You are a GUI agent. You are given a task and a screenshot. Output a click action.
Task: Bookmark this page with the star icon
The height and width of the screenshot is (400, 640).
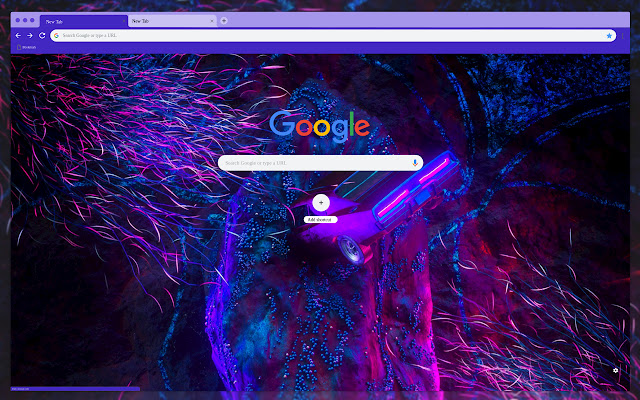point(609,36)
